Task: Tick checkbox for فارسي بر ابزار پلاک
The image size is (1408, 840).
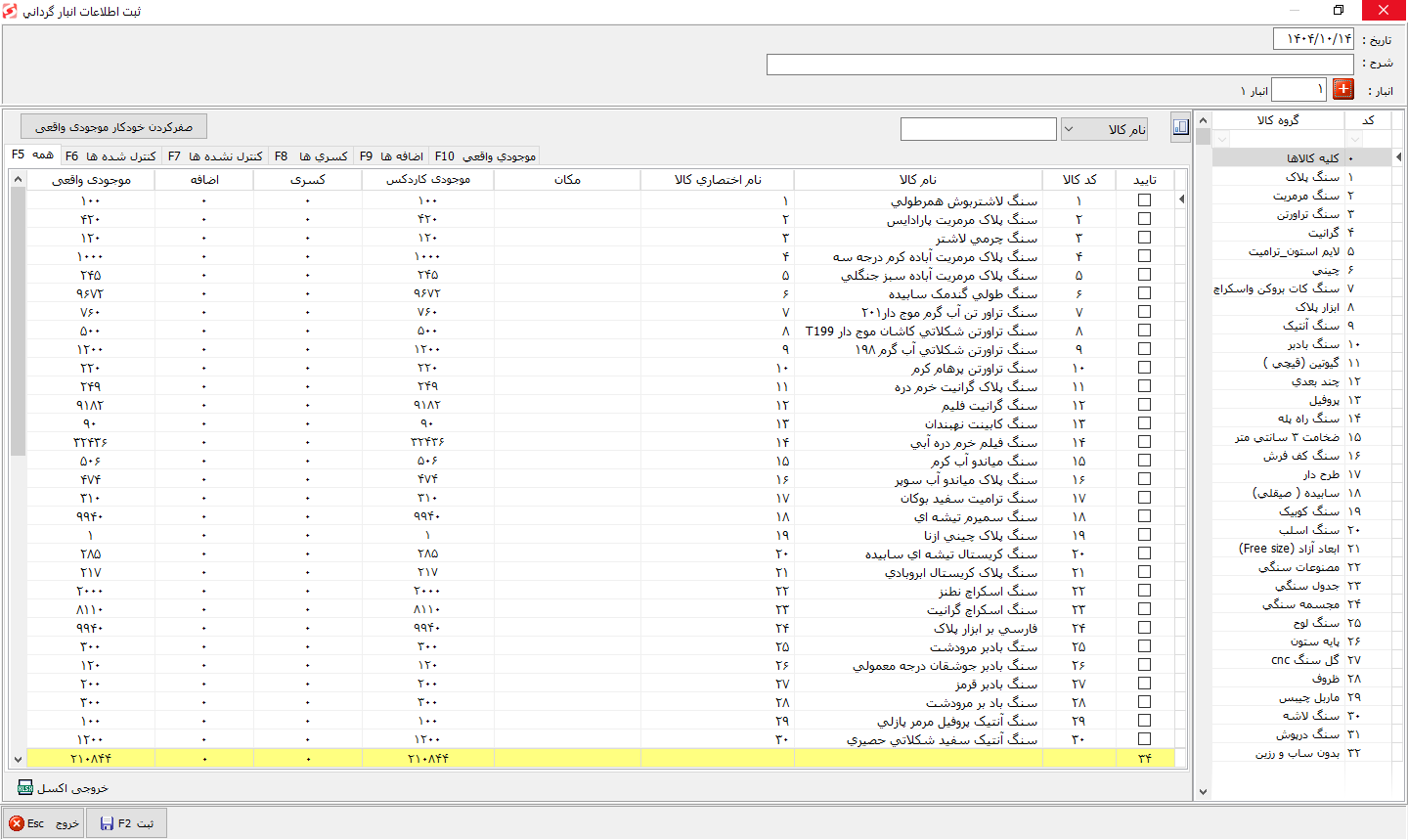Action: (1144, 627)
